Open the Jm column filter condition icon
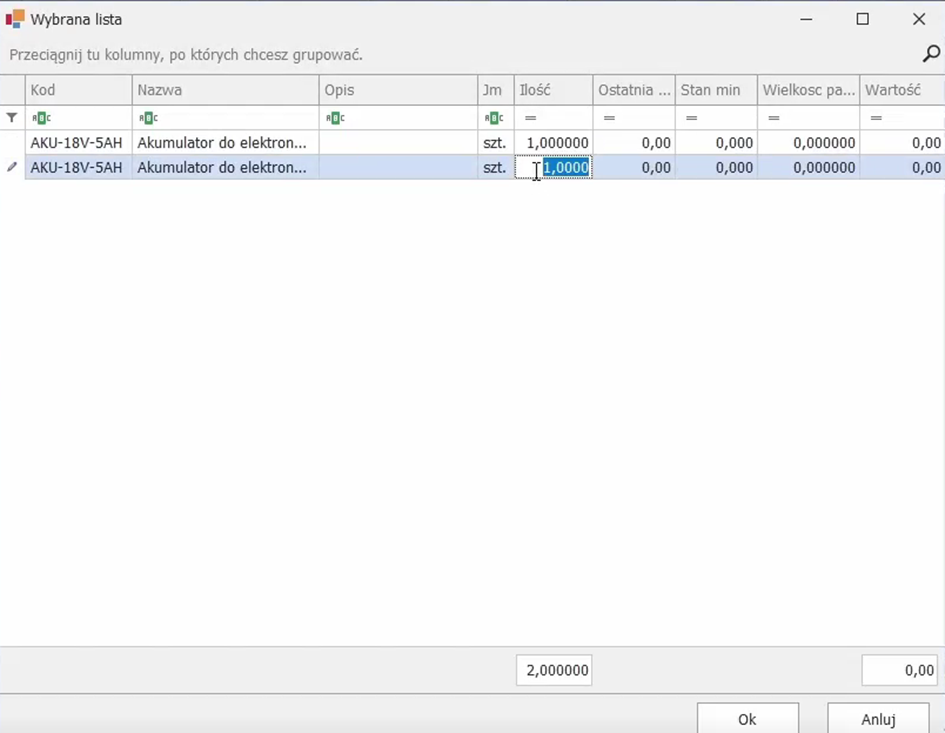 click(x=492, y=118)
